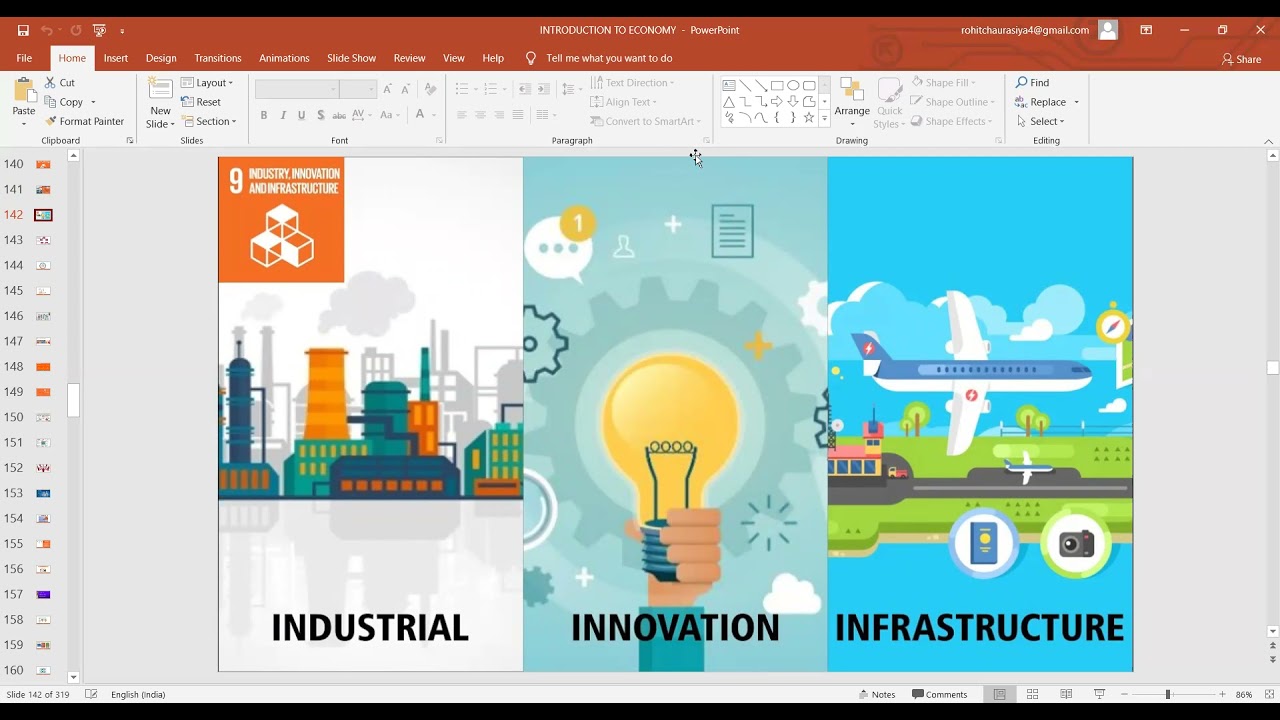1280x720 pixels.
Task: Toggle Italic formatting
Action: 283,115
